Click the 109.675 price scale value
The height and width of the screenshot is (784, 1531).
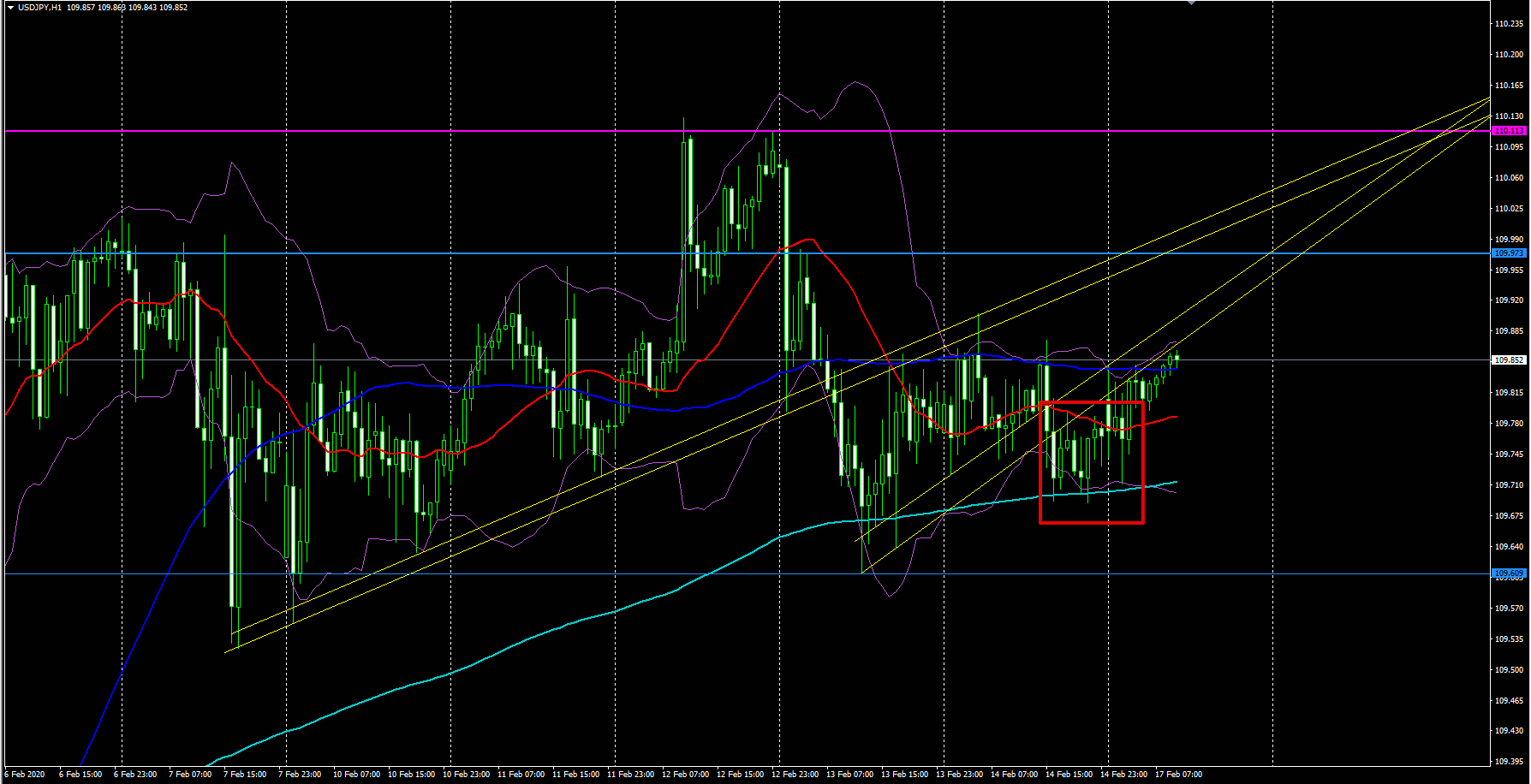pos(1509,516)
